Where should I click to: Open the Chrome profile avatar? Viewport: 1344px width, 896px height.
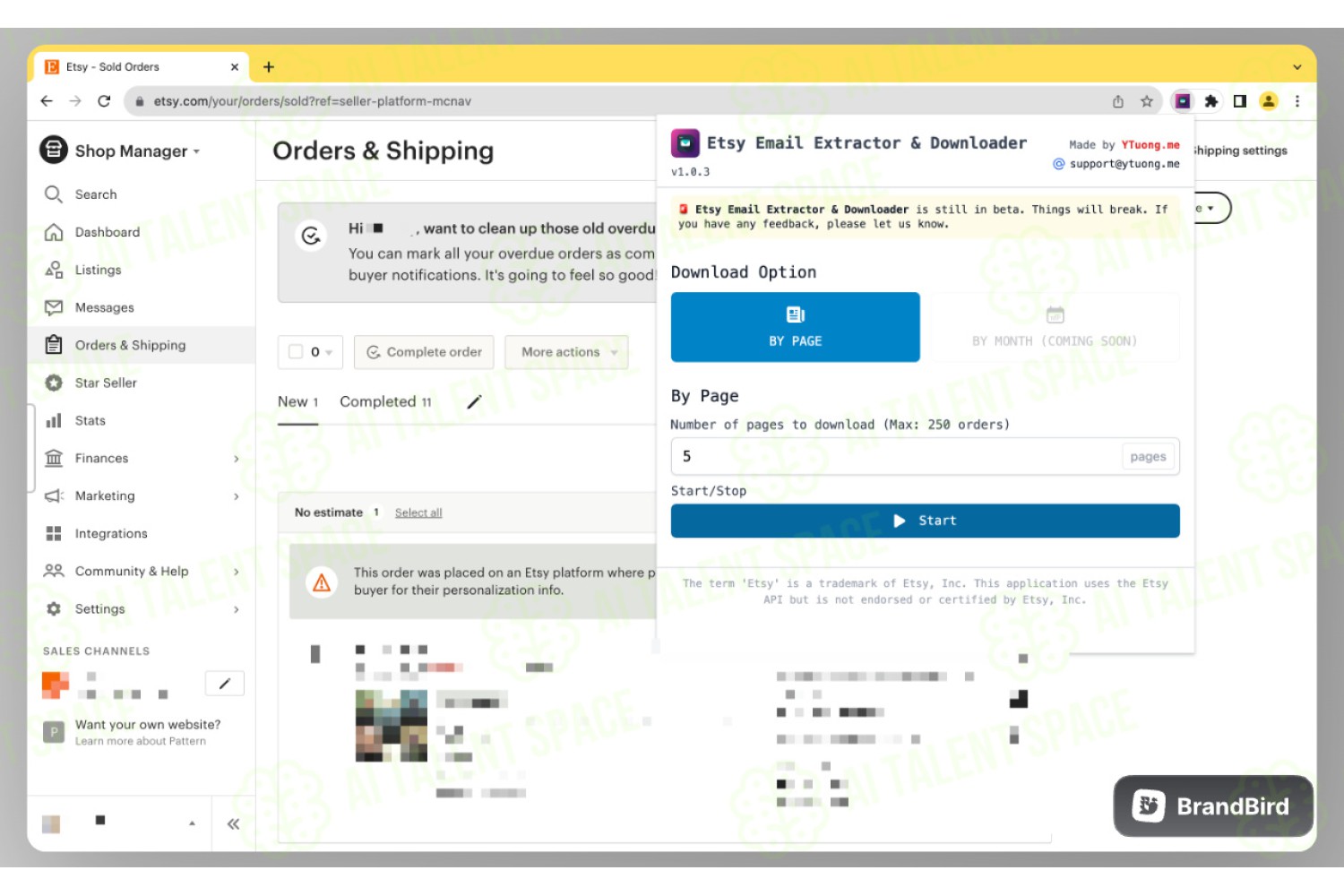point(1269,101)
